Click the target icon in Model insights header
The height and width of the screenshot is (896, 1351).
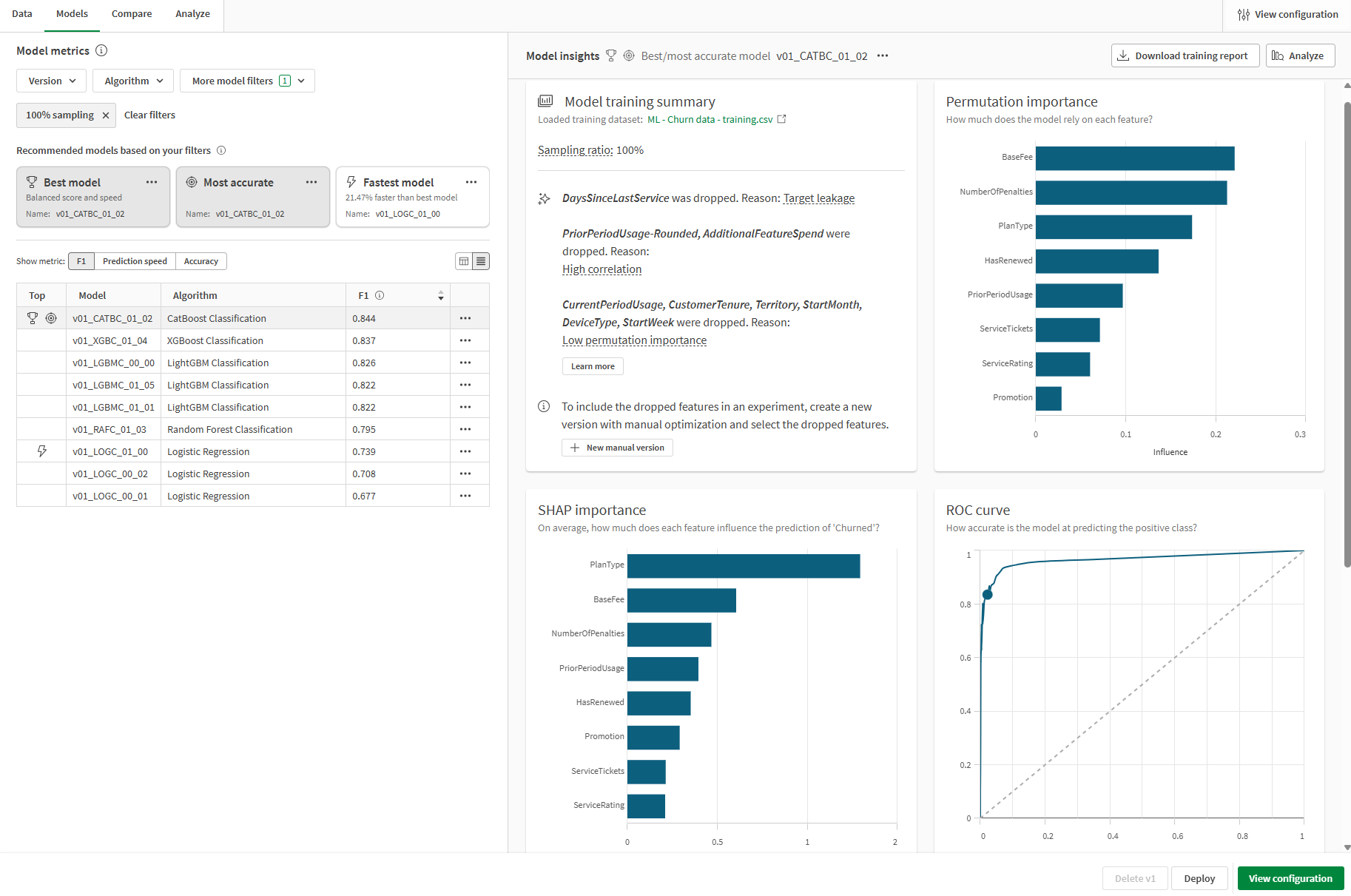pyautogui.click(x=629, y=55)
